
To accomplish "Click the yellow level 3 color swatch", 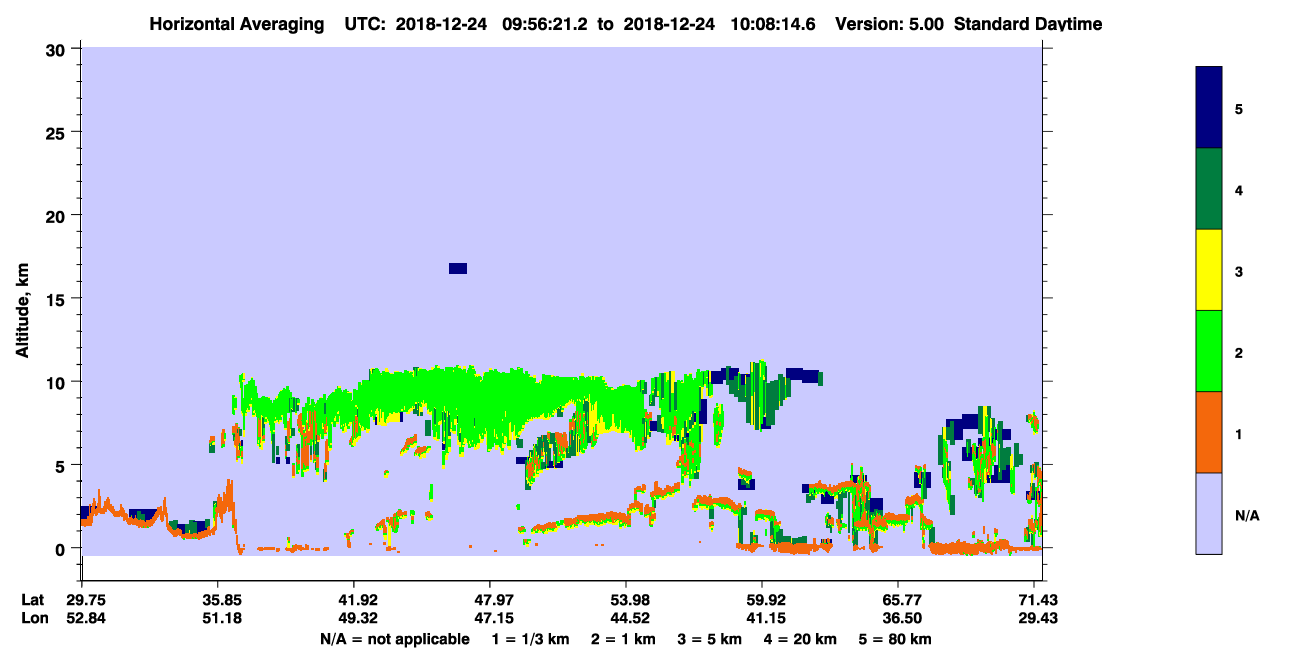I will (x=1209, y=270).
